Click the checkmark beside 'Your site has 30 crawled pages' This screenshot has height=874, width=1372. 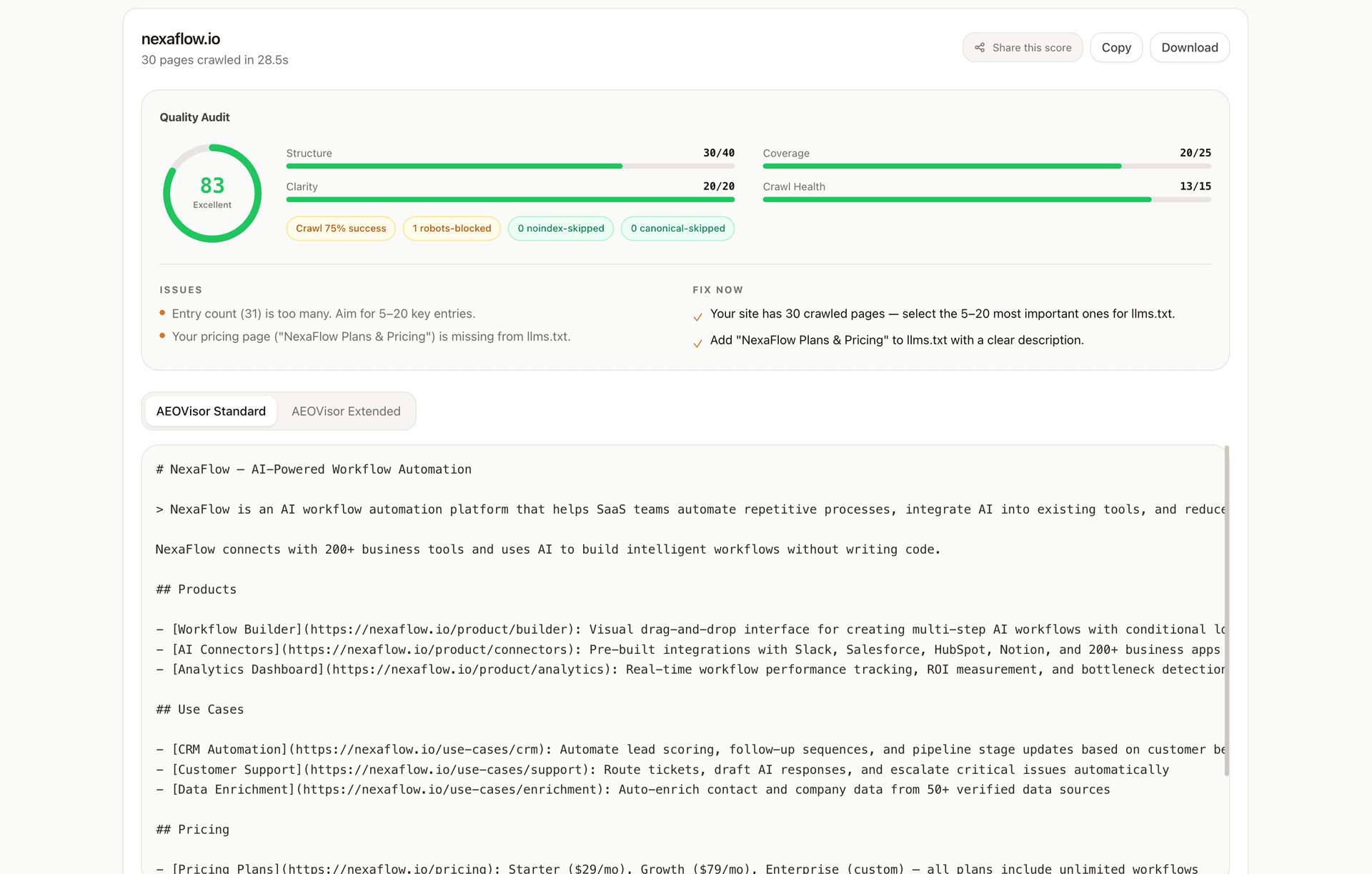click(698, 317)
